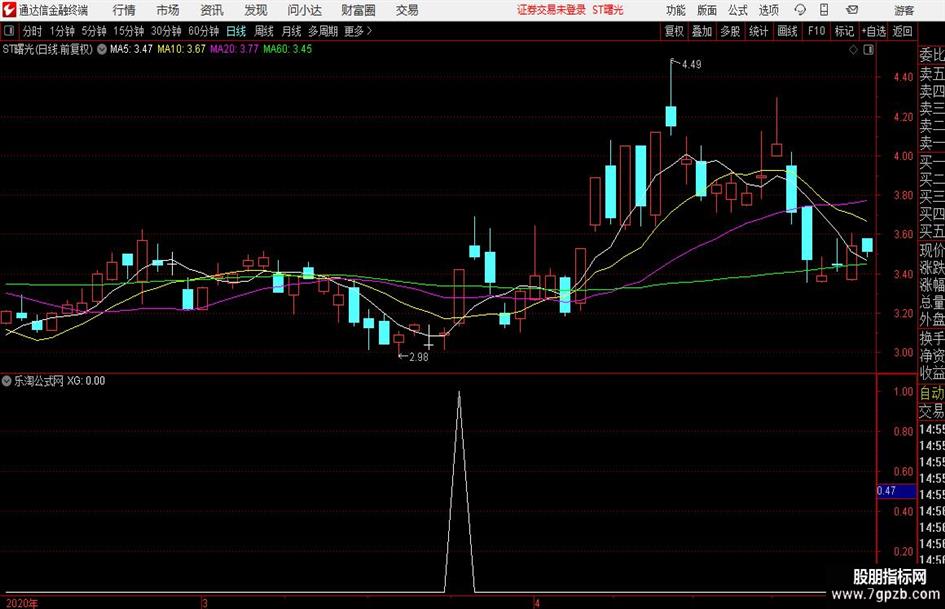
Task: Open the 多周期 multi-period view
Action: [x=323, y=31]
